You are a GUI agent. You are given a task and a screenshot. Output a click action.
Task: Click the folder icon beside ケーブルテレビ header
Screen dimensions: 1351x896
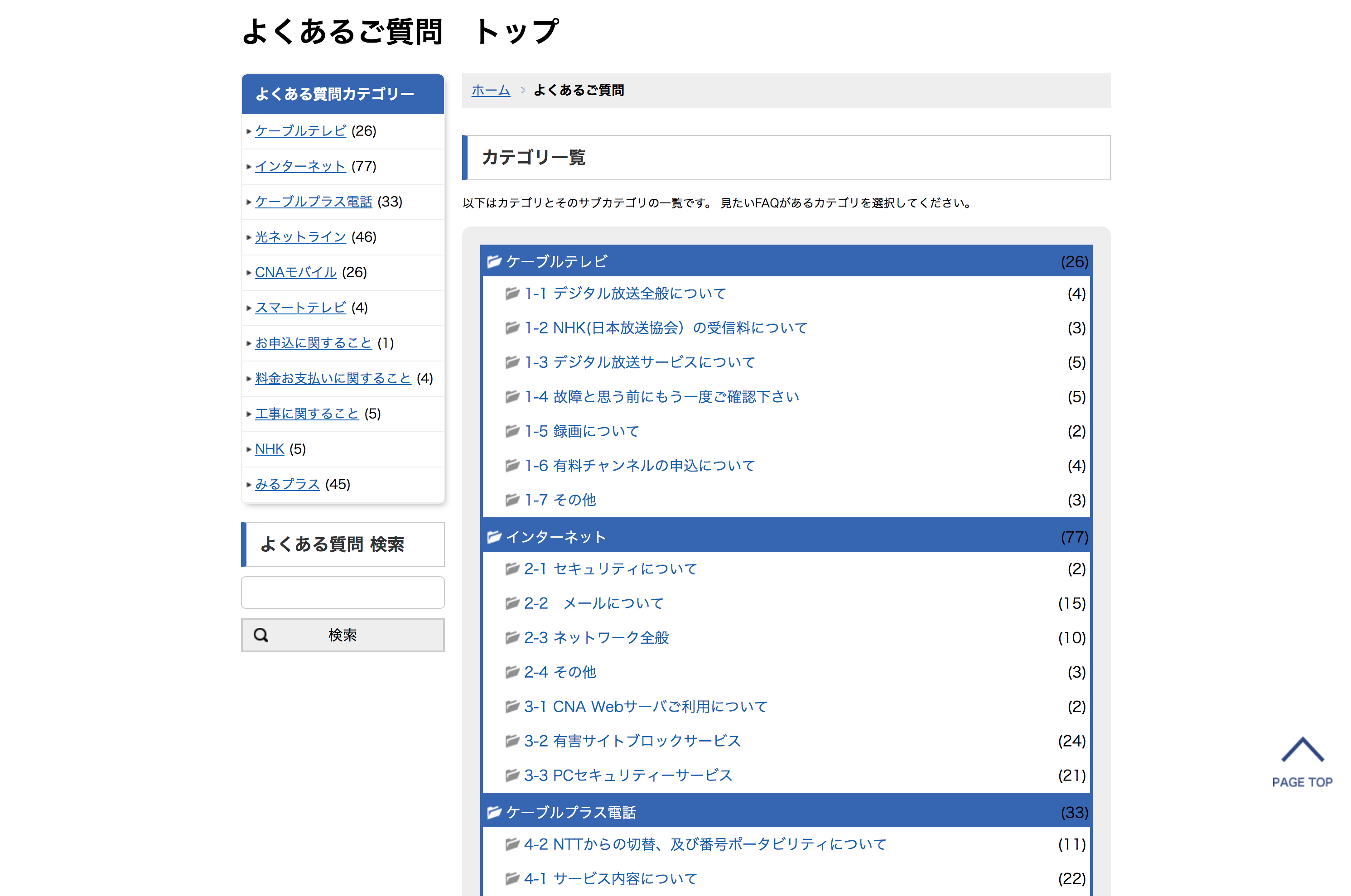494,262
